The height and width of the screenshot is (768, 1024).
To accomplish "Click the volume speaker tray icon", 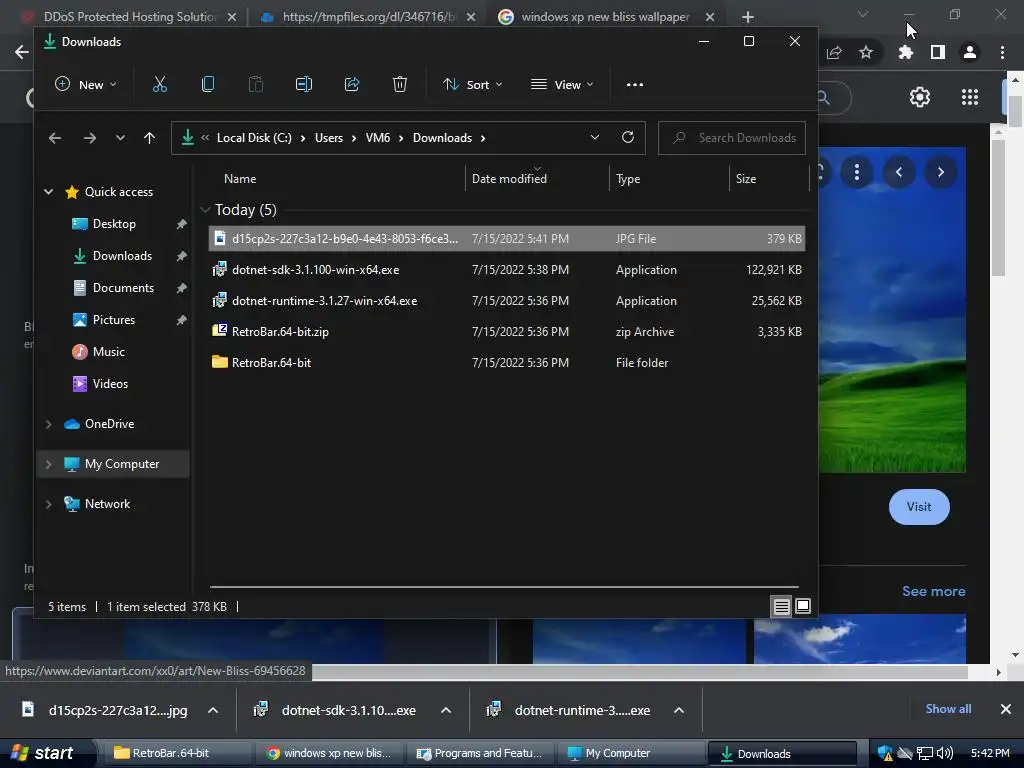I will [946, 753].
